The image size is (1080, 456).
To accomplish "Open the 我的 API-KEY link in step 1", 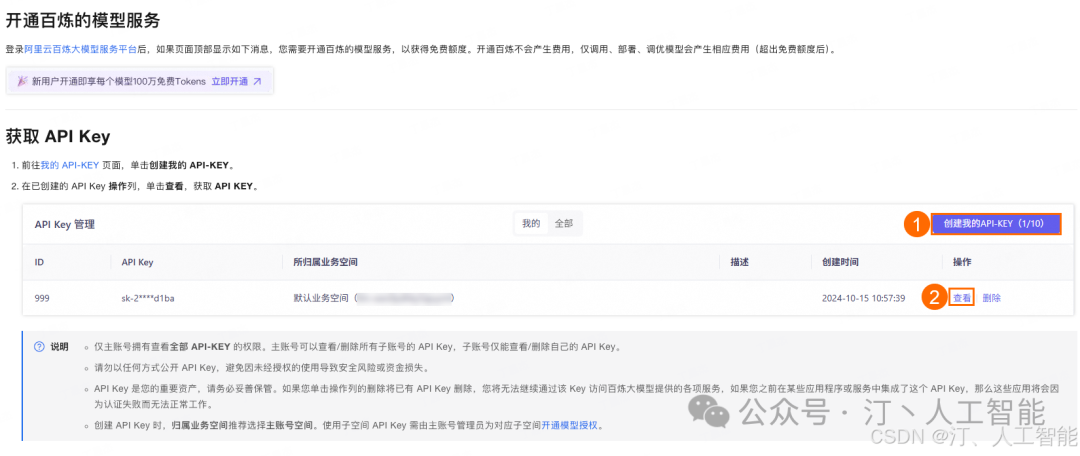I will [70, 165].
